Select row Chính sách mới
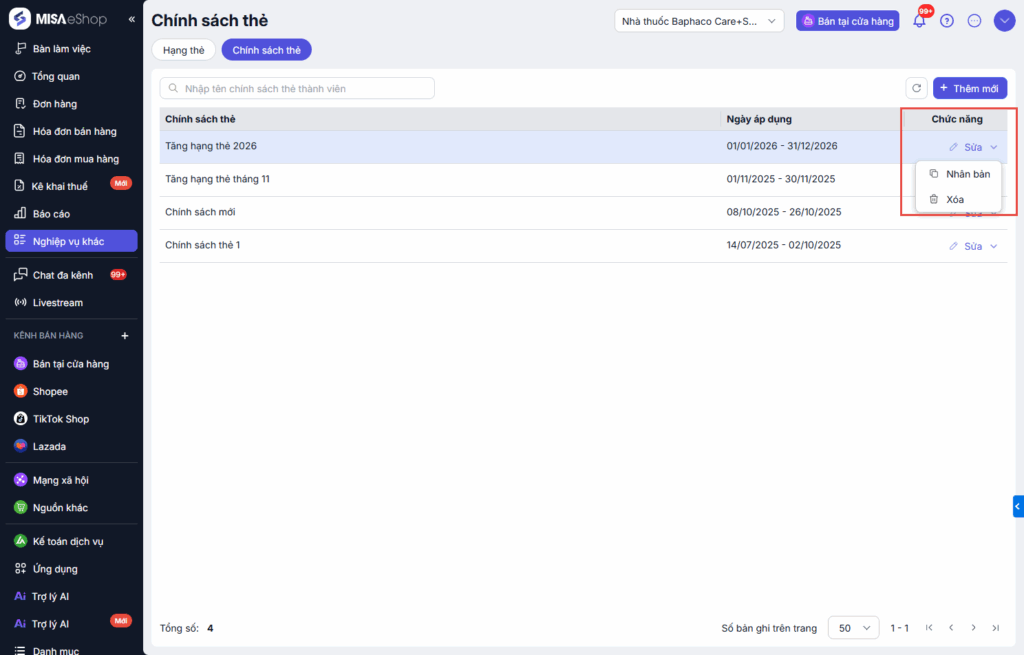The height and width of the screenshot is (655, 1024). 583,213
